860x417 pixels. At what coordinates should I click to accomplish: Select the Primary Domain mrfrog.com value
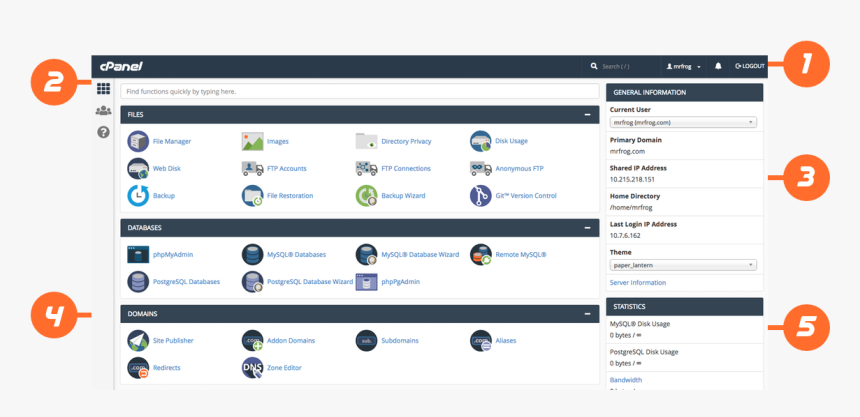tap(627, 151)
